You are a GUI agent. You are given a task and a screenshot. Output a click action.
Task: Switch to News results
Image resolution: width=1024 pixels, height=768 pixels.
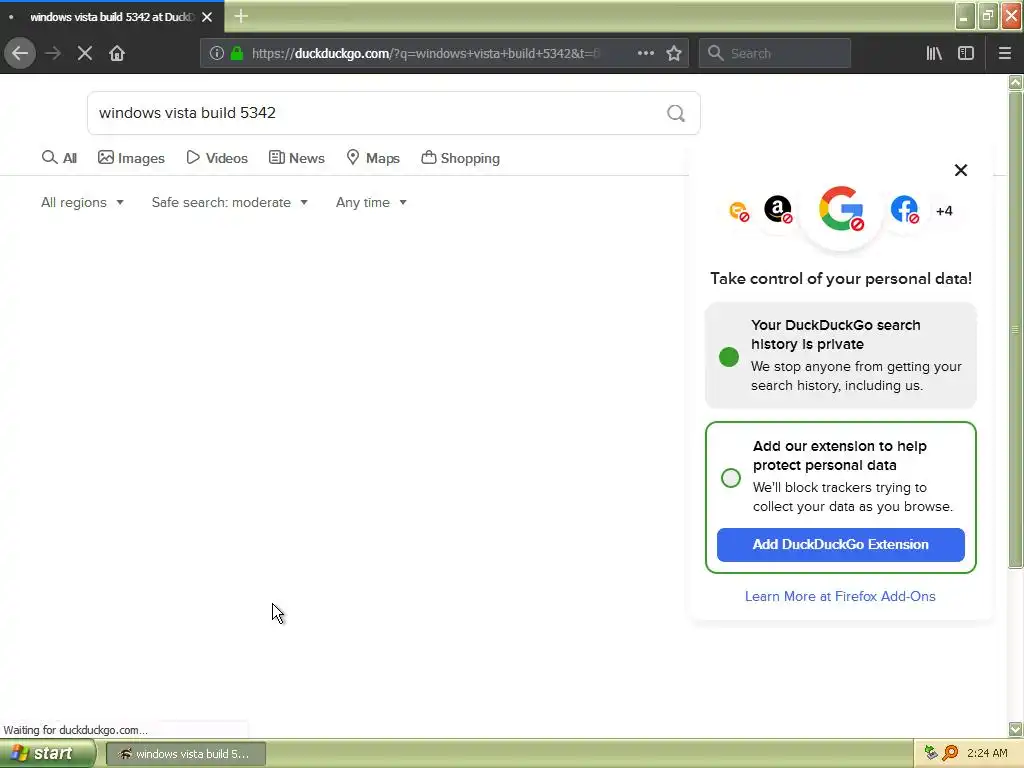coord(296,158)
